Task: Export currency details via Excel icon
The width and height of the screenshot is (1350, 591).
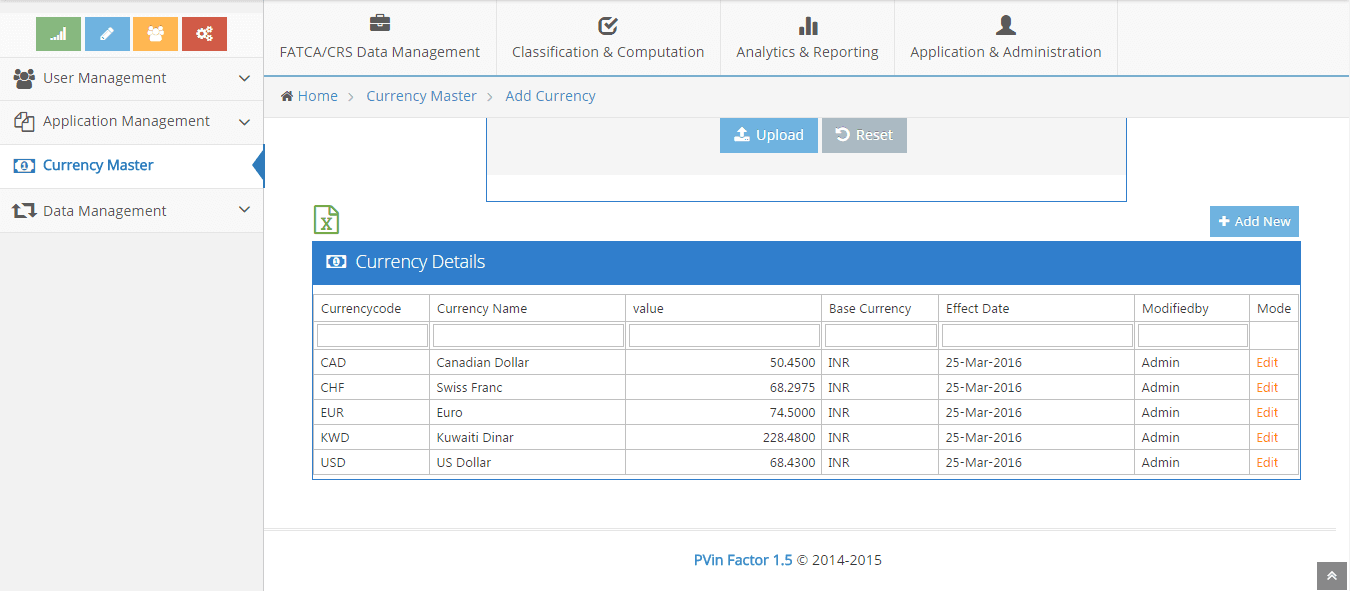Action: [326, 219]
